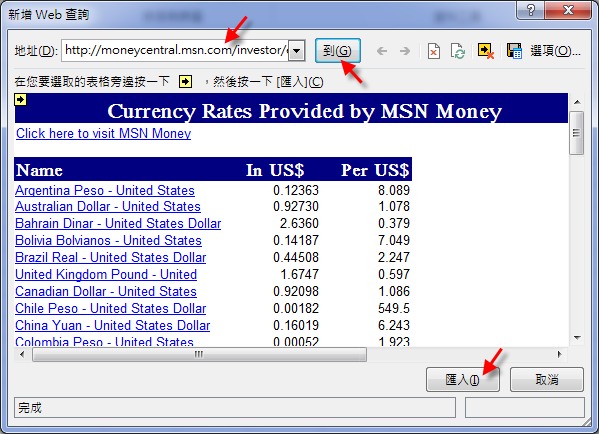Click the 到(G) Go button
599x434 pixels.
click(x=338, y=50)
